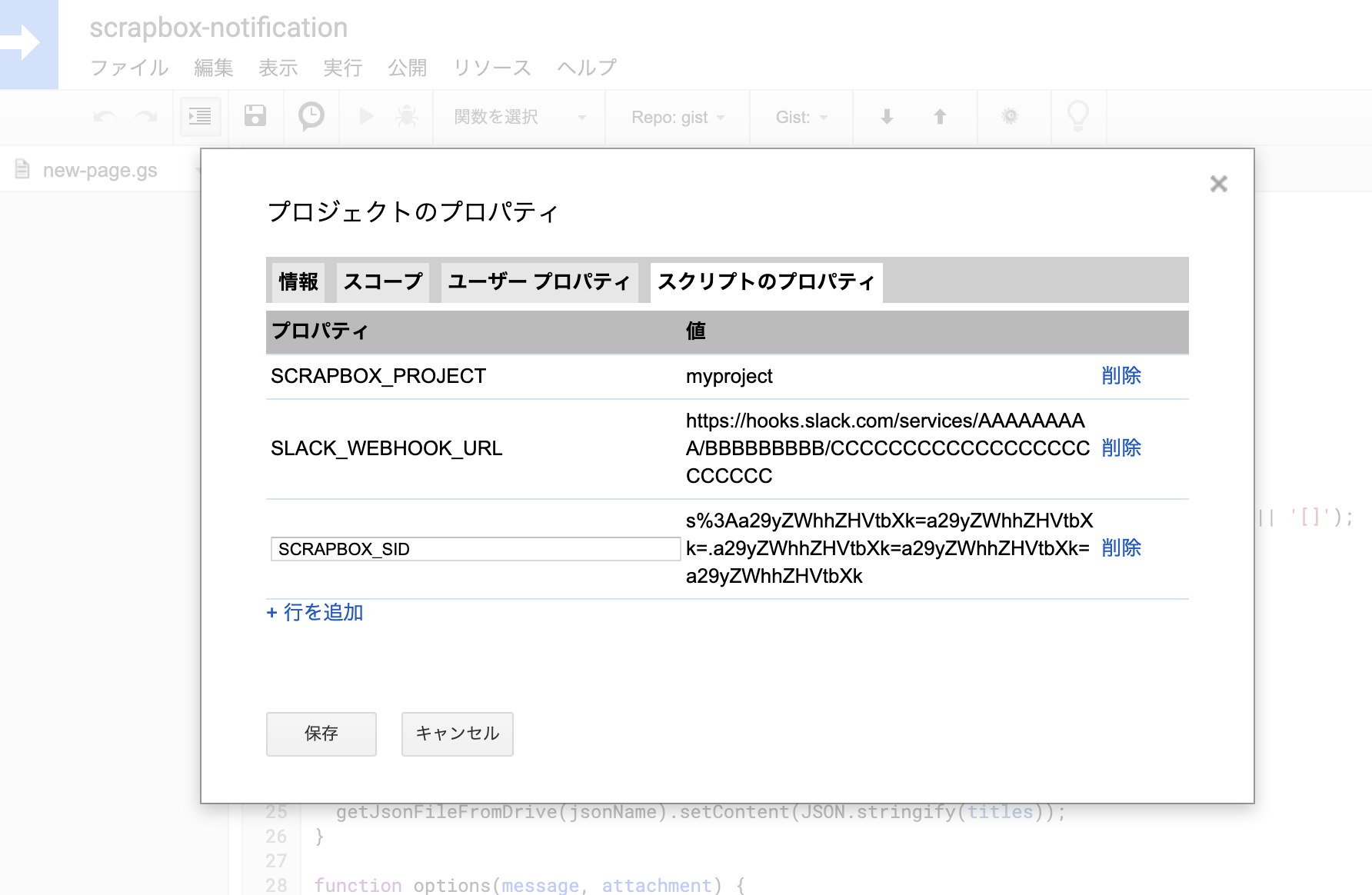Run the script with the play icon
Screen dimensions: 1372x895
tap(366, 117)
